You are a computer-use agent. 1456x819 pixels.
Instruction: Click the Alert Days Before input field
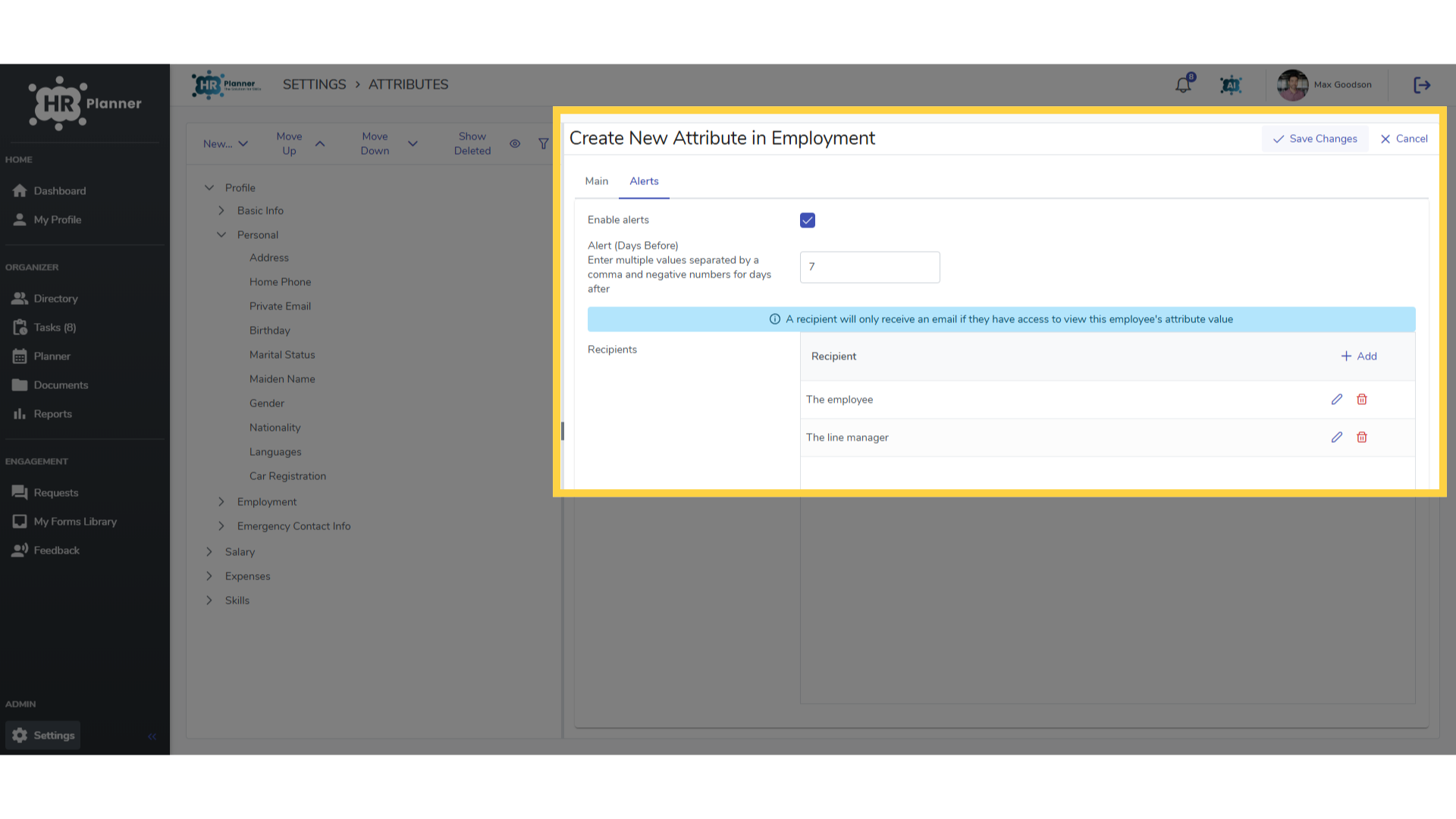pos(870,267)
